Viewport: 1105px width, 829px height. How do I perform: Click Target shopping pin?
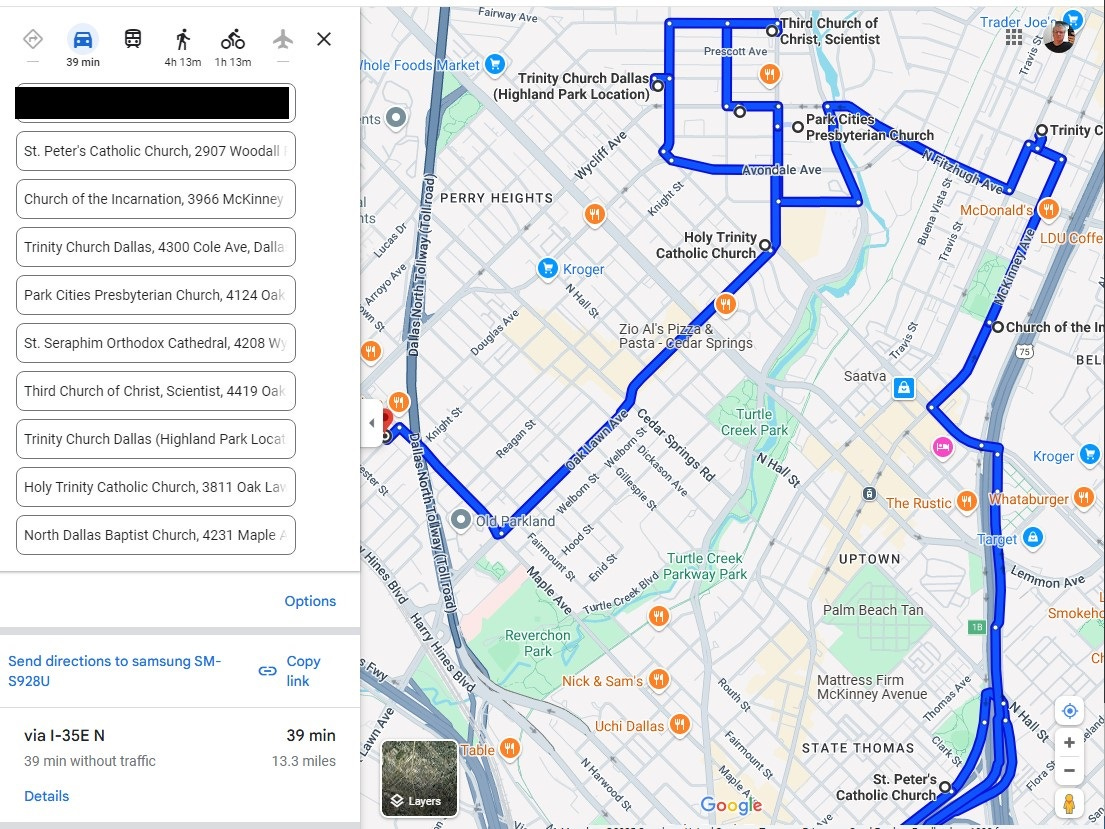[1032, 537]
